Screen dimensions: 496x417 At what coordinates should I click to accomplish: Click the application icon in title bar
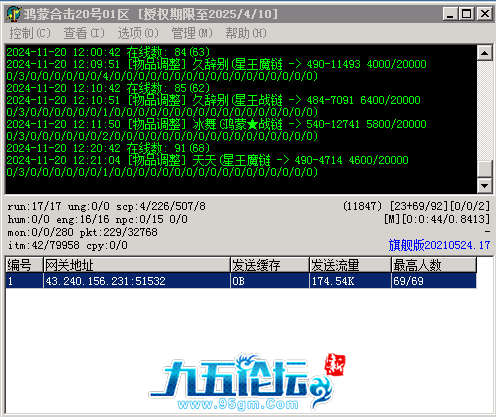14,14
